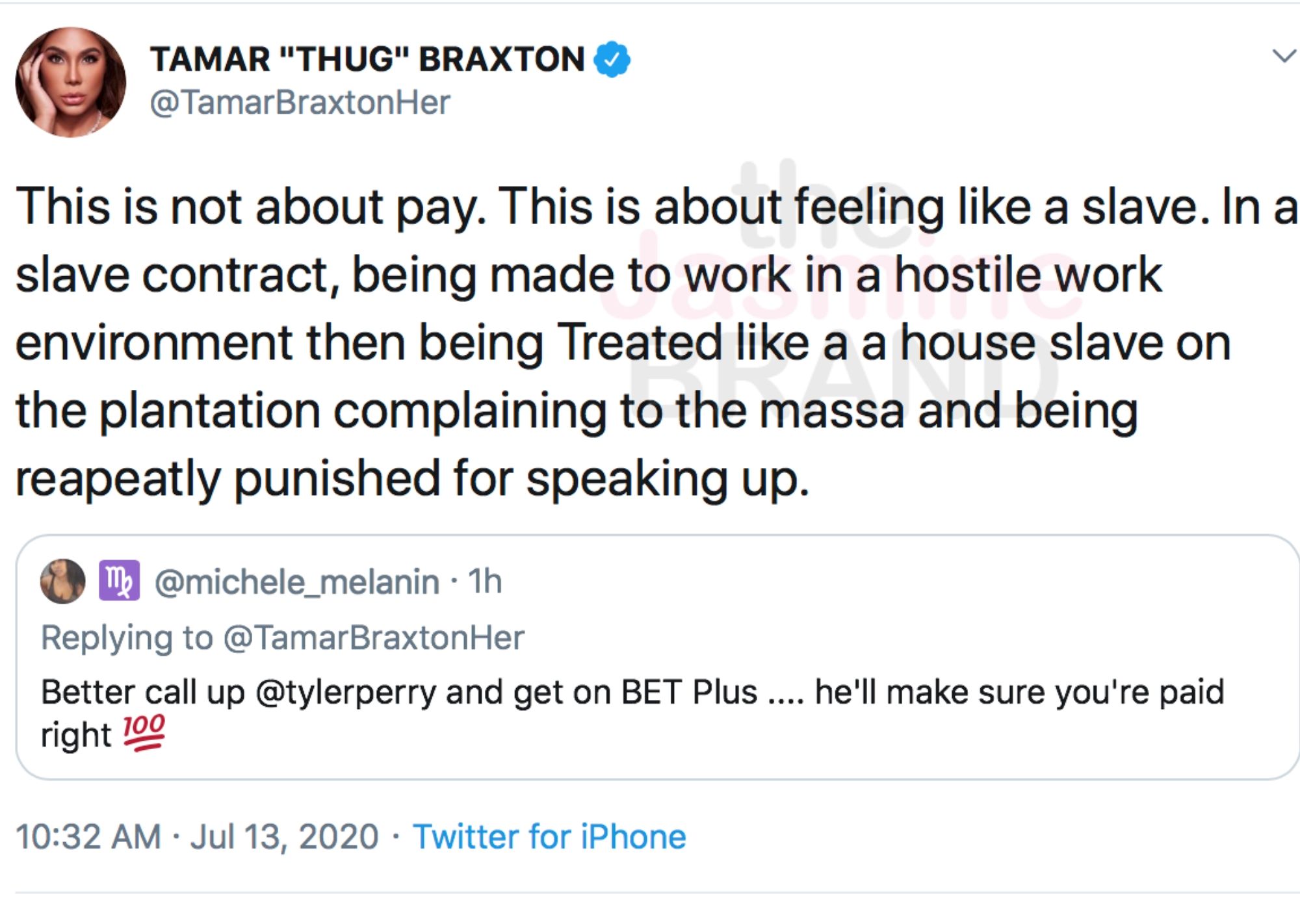
Task: Click the red 100 emoji
Action: tap(144, 734)
